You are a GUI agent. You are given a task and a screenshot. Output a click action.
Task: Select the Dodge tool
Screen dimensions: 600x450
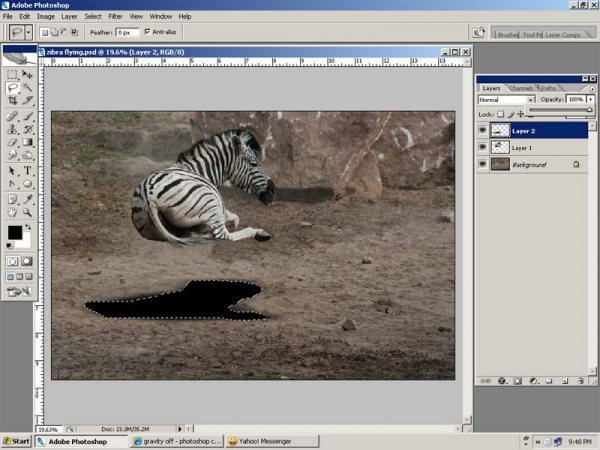27,155
